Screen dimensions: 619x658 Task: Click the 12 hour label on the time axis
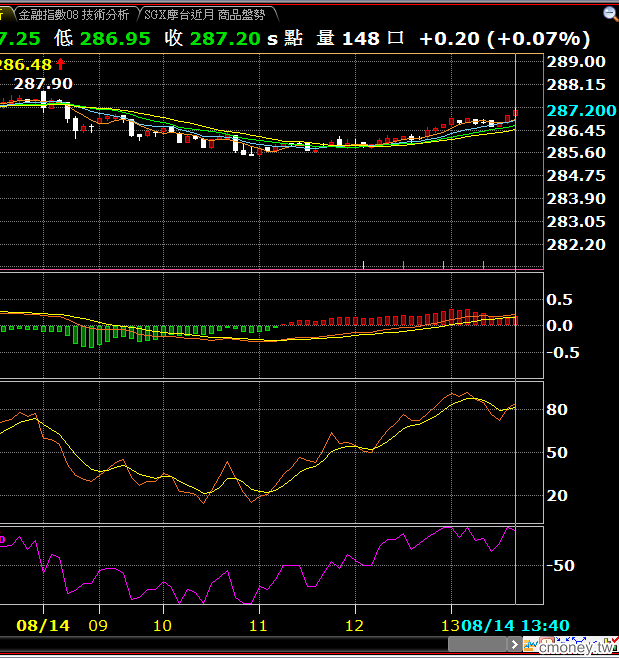(354, 626)
